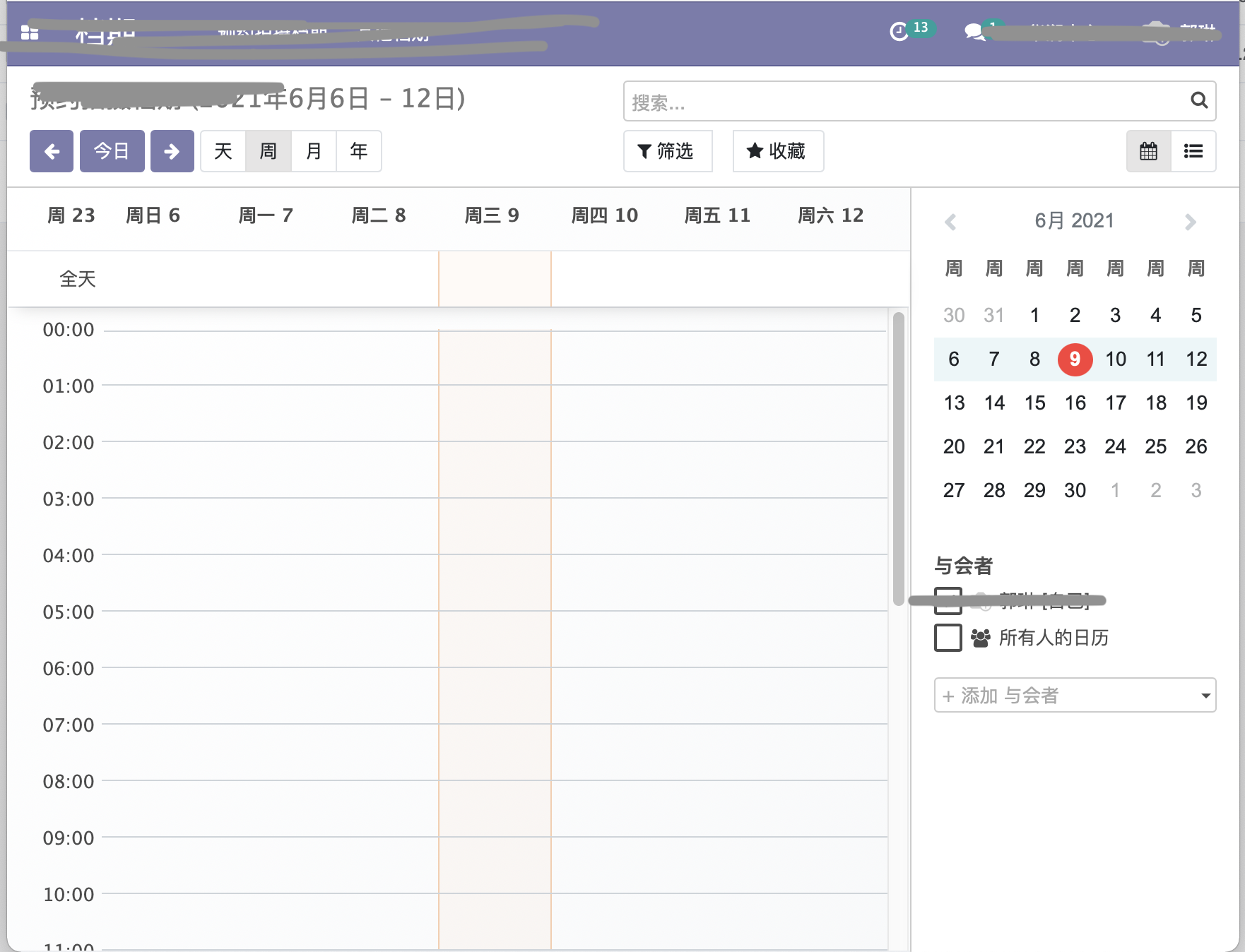Select June 26 in mini calendar
Viewport: 1245px width, 952px height.
pos(1196,447)
